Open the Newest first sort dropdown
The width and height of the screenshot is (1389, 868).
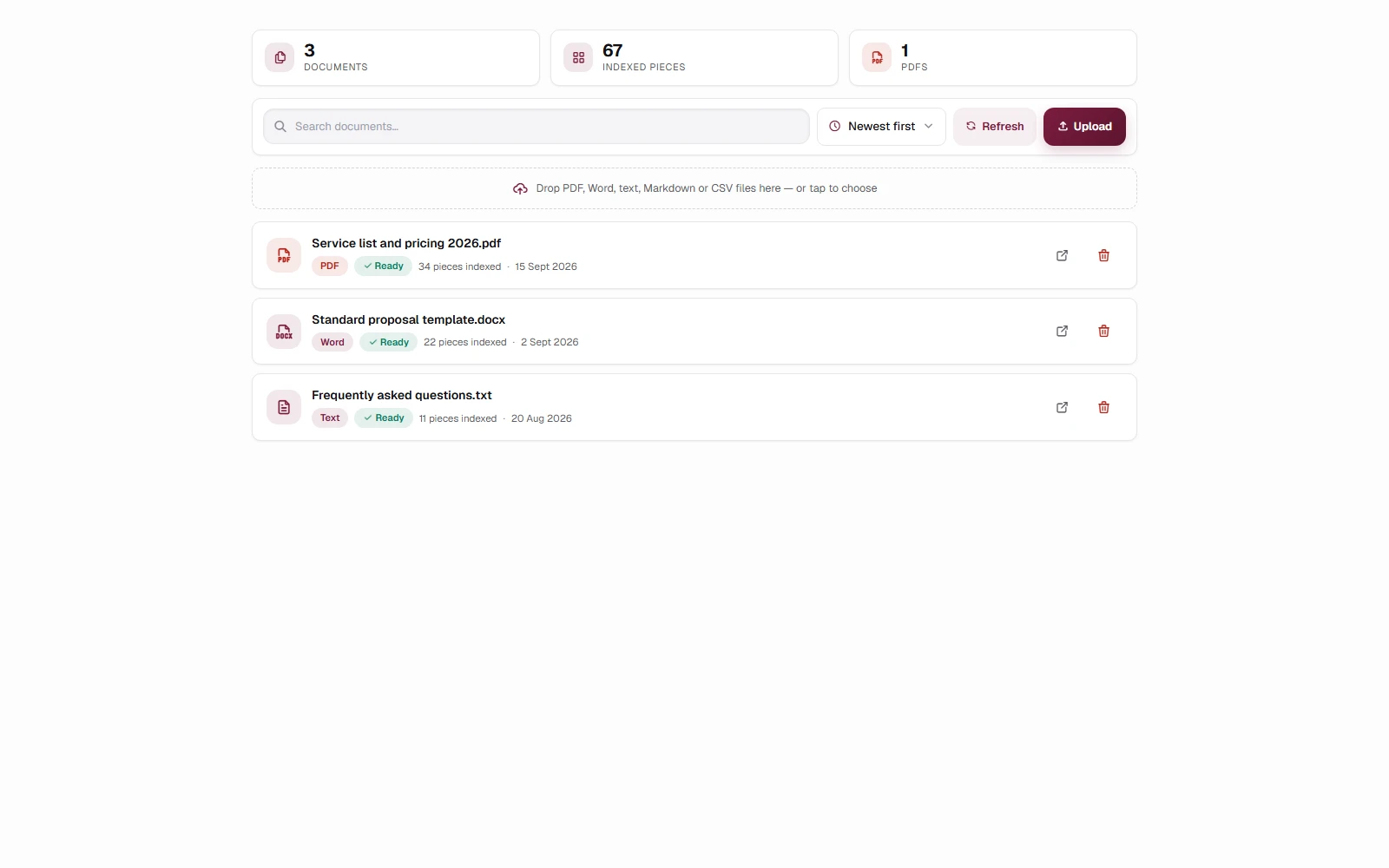pos(881,127)
